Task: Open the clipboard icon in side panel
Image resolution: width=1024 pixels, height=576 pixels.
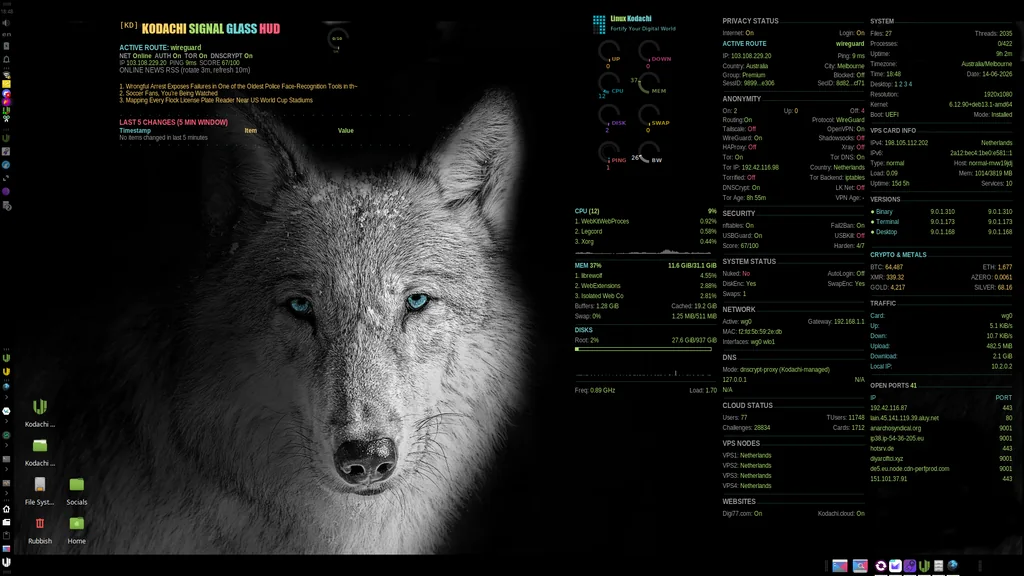Action: [x=7, y=535]
